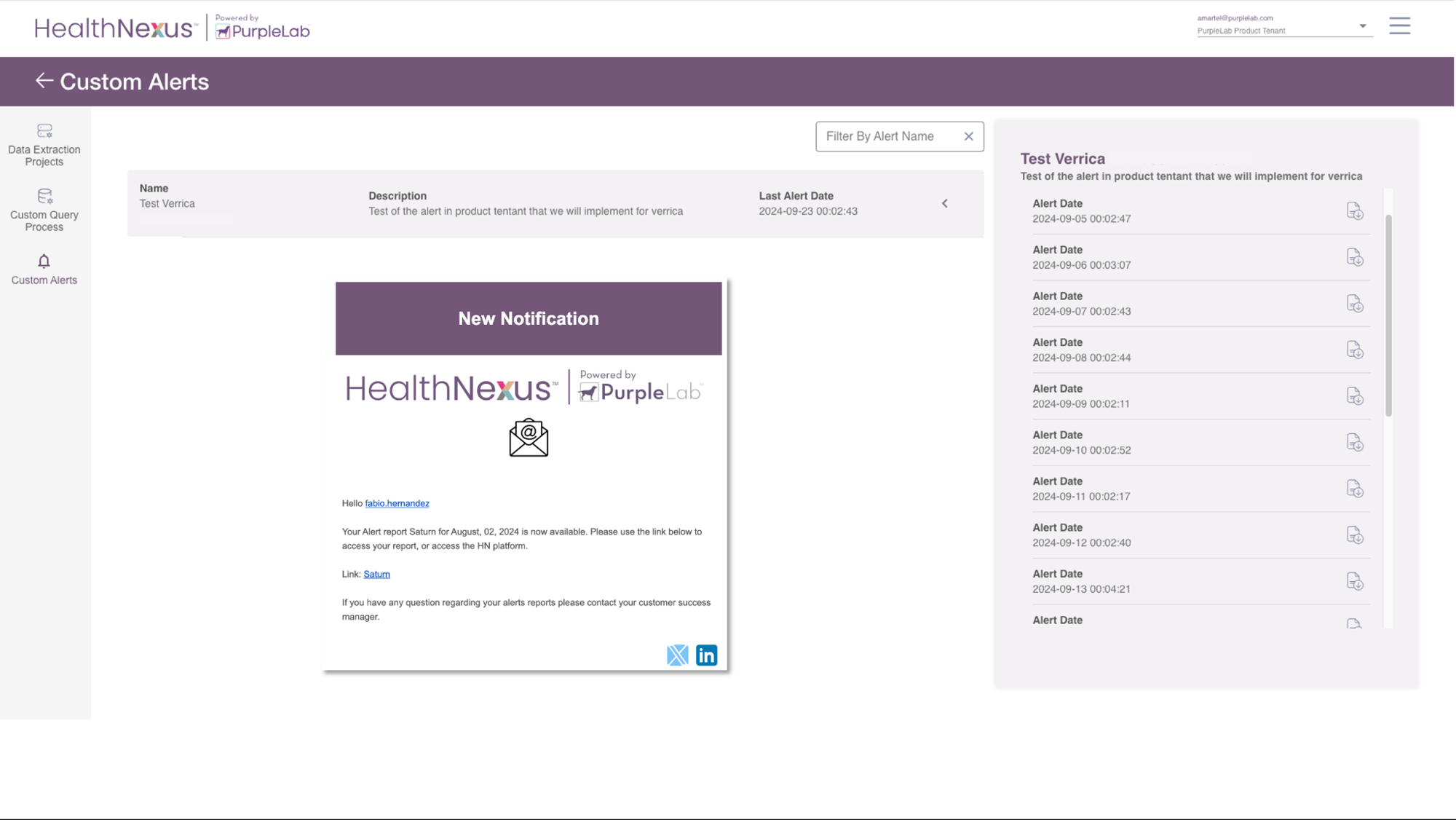The height and width of the screenshot is (820, 1456).
Task: Open Custom Query Process in the sidebar
Action: (x=44, y=210)
